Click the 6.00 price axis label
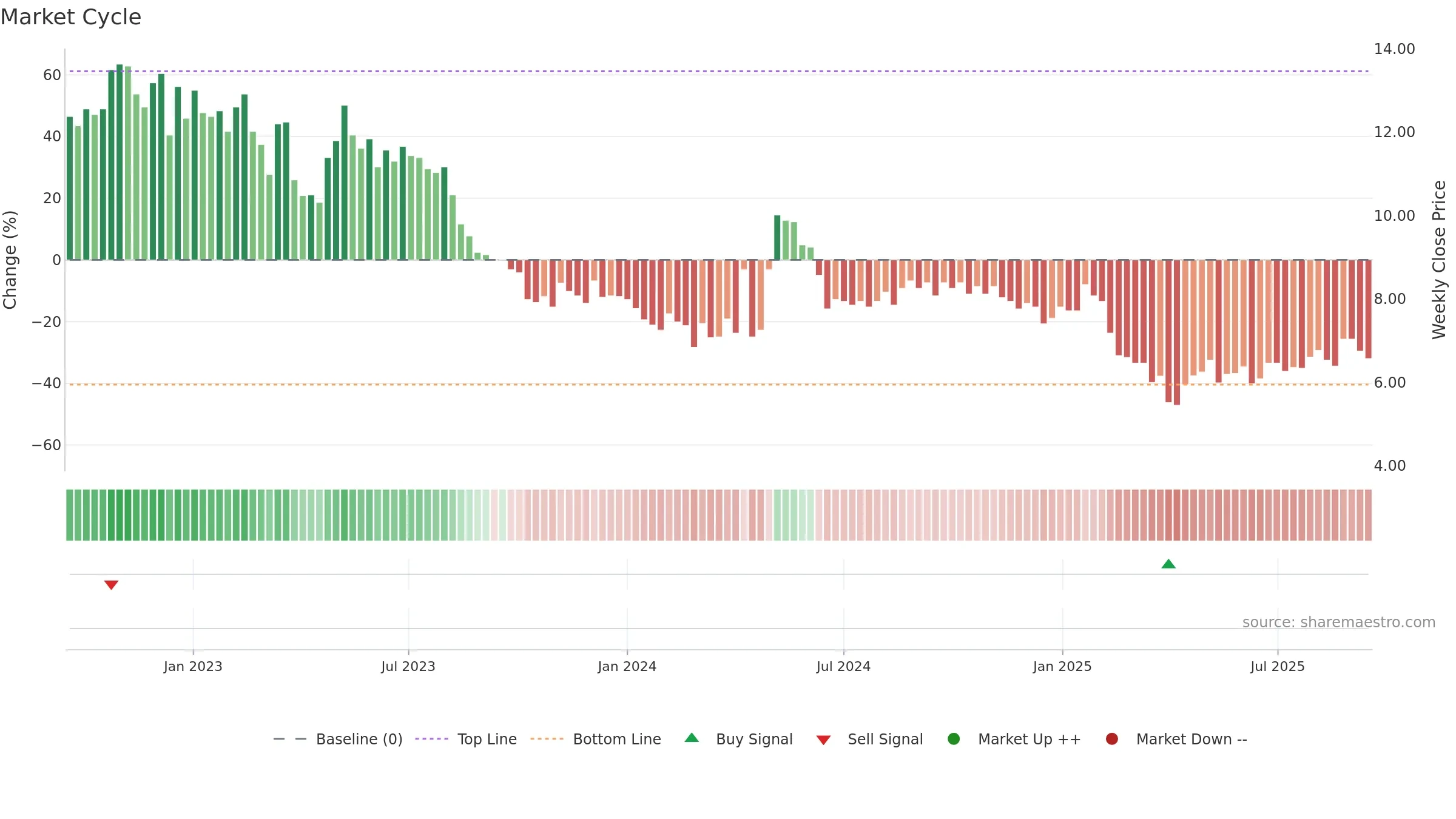The height and width of the screenshot is (819, 1456). coord(1390,383)
